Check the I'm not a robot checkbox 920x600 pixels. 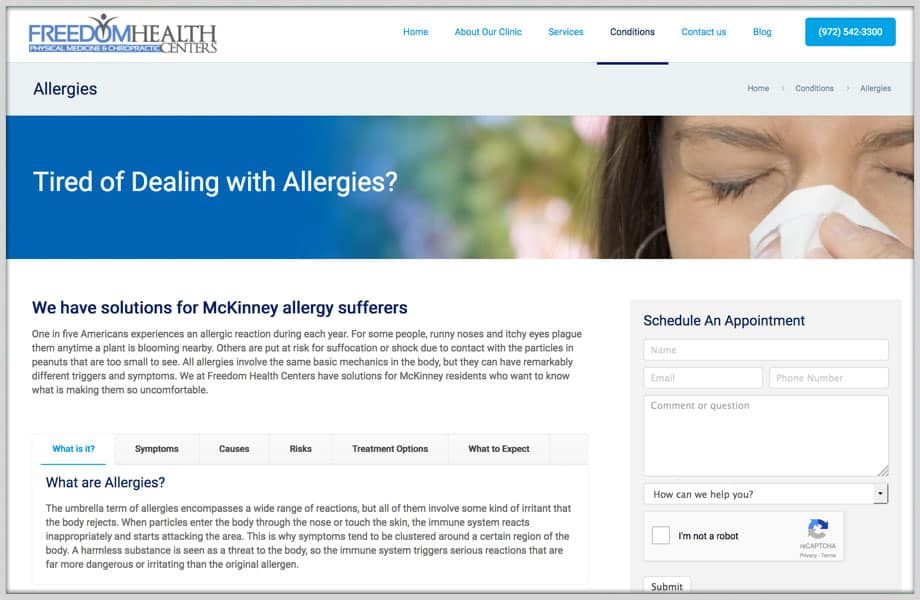click(661, 535)
